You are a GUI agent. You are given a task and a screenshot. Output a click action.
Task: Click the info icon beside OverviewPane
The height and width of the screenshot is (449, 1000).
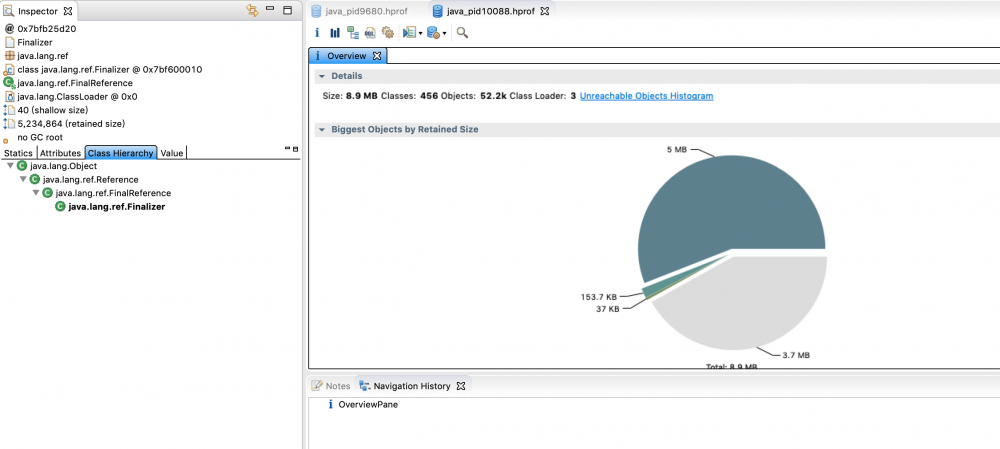[x=330, y=404]
